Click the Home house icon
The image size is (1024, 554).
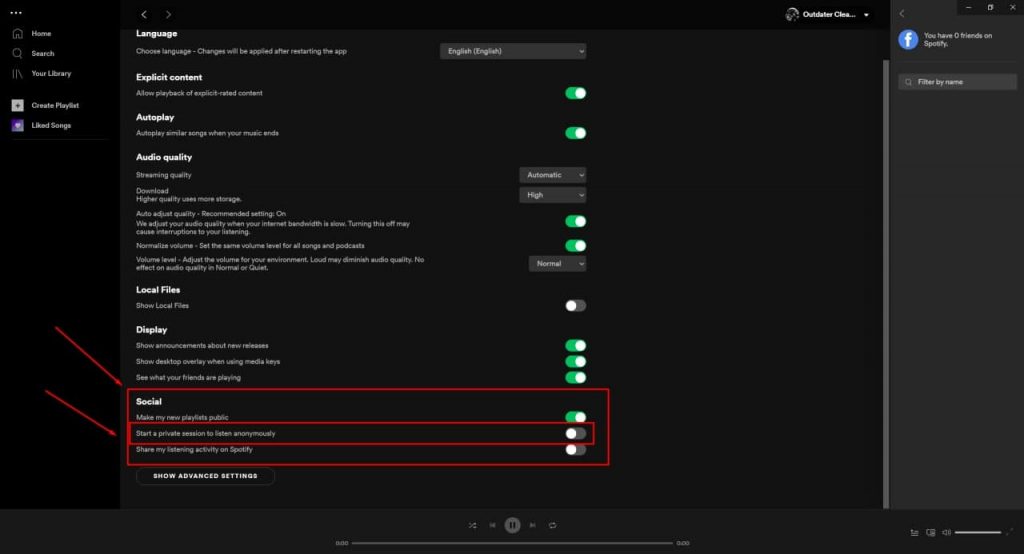click(x=18, y=33)
